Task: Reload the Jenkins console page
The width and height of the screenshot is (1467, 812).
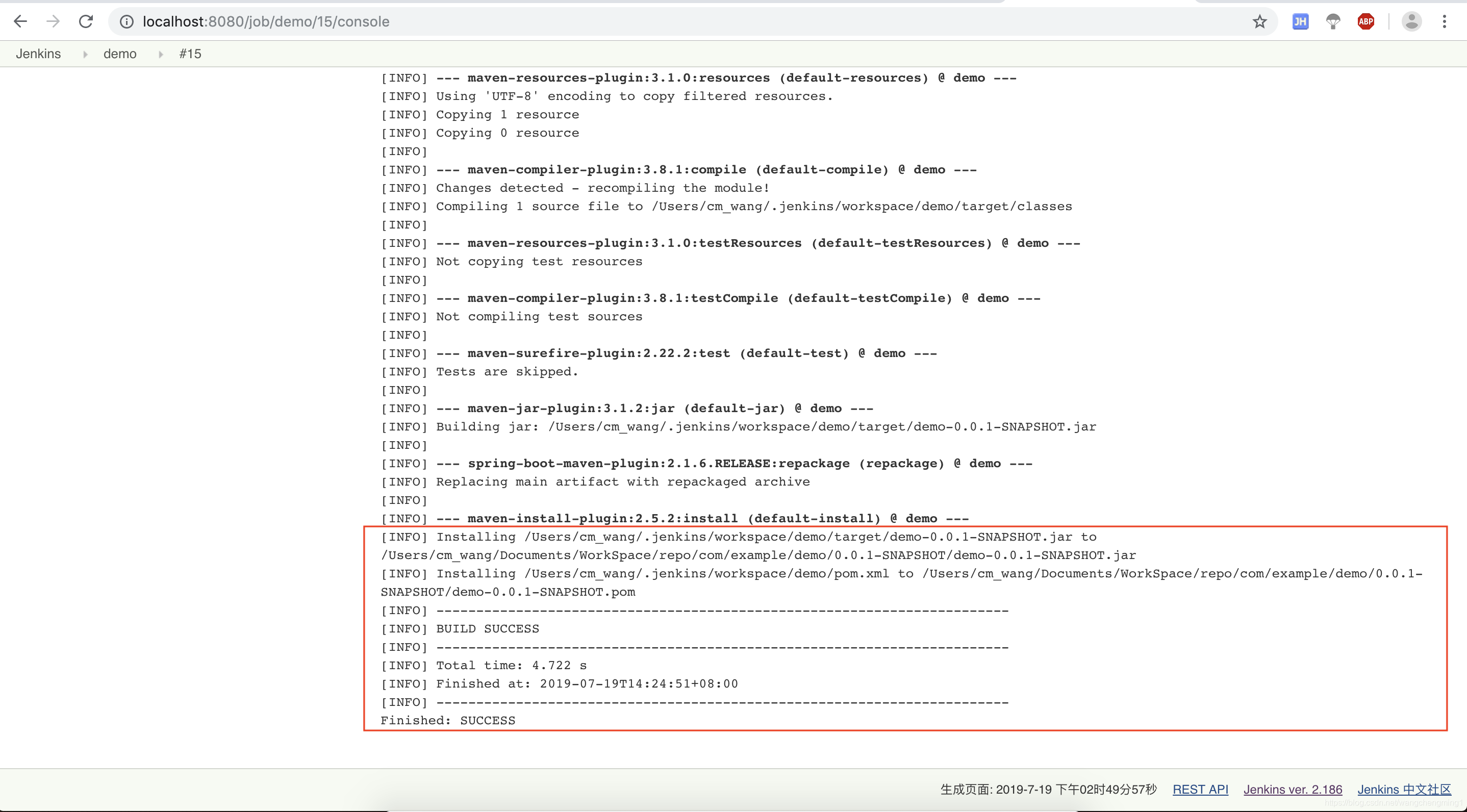Action: (x=86, y=21)
